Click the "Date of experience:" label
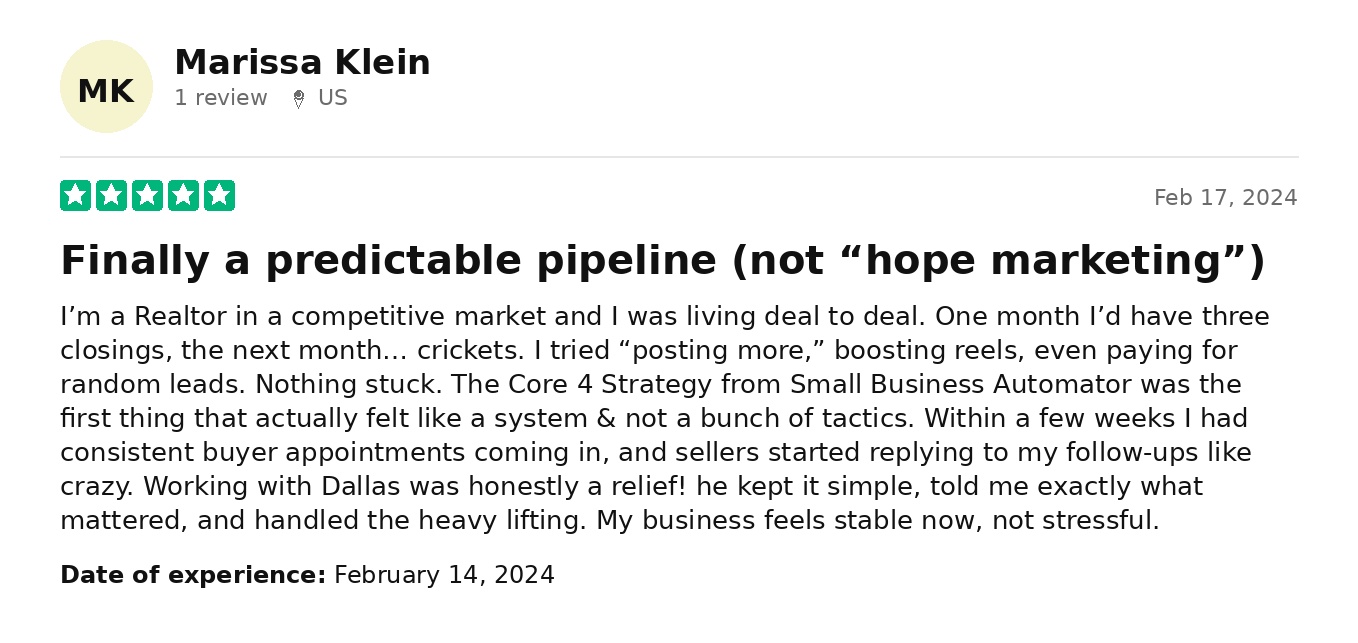The width and height of the screenshot is (1358, 643). [193, 575]
